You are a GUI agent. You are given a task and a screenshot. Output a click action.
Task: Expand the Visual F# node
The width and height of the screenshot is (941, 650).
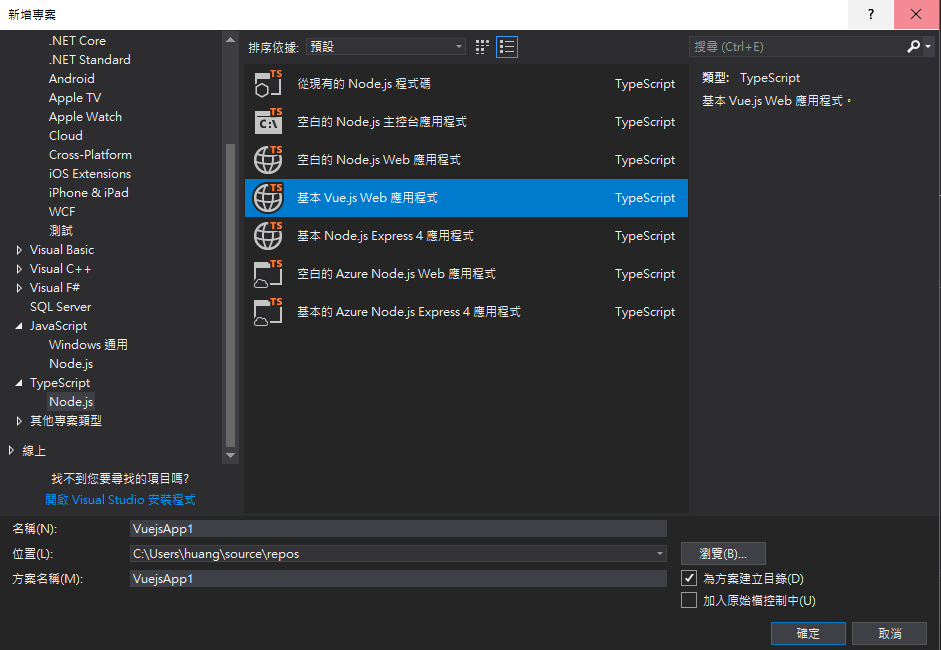click(x=19, y=288)
